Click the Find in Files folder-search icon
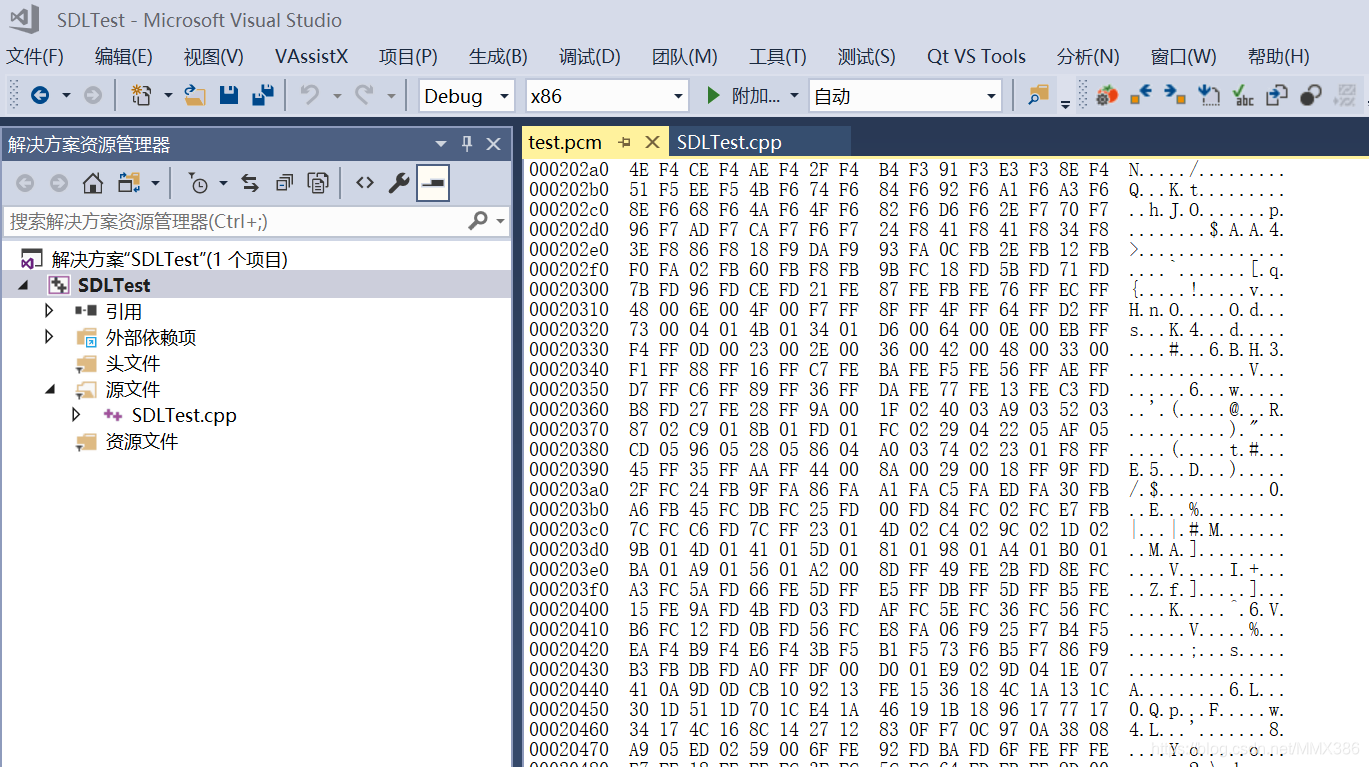The image size is (1369, 767). pos(1039,95)
